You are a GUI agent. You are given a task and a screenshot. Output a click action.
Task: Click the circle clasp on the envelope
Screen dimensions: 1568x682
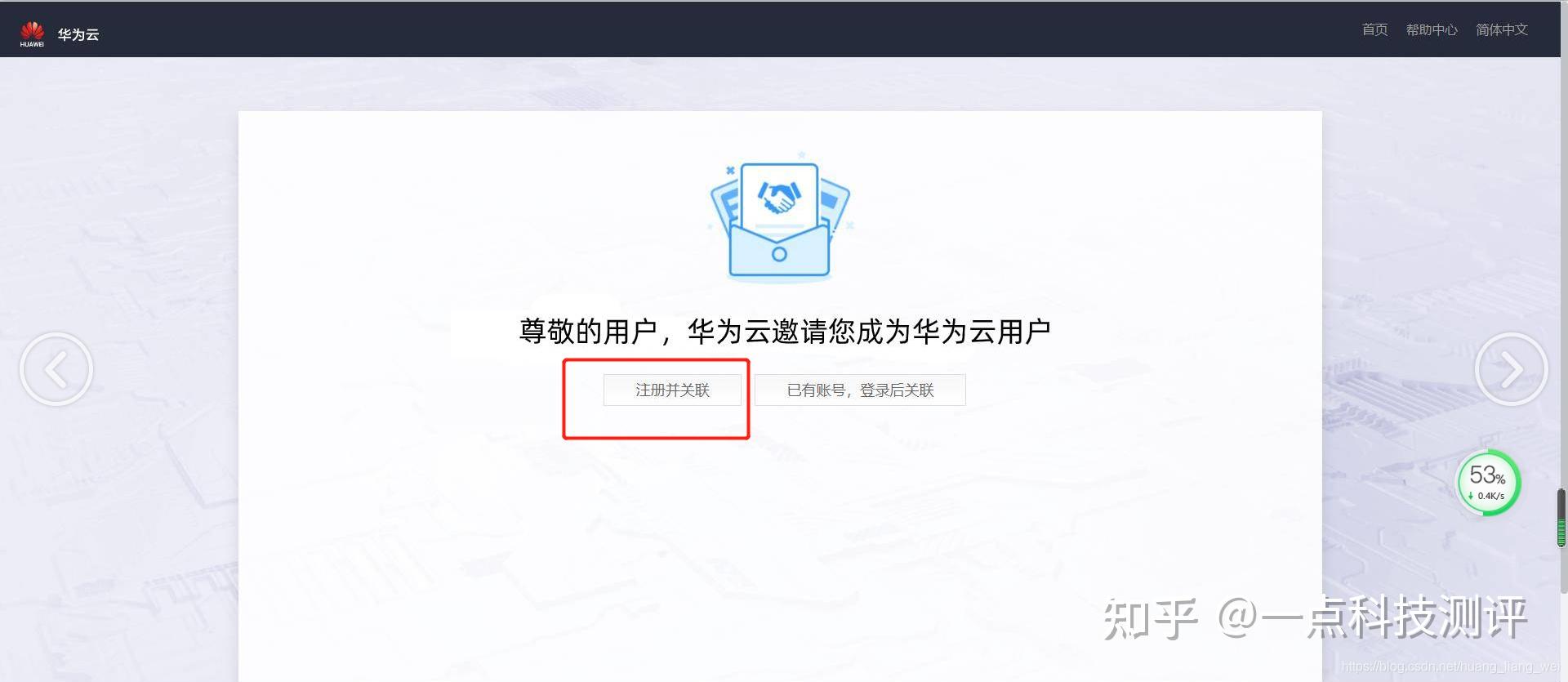pos(779,254)
